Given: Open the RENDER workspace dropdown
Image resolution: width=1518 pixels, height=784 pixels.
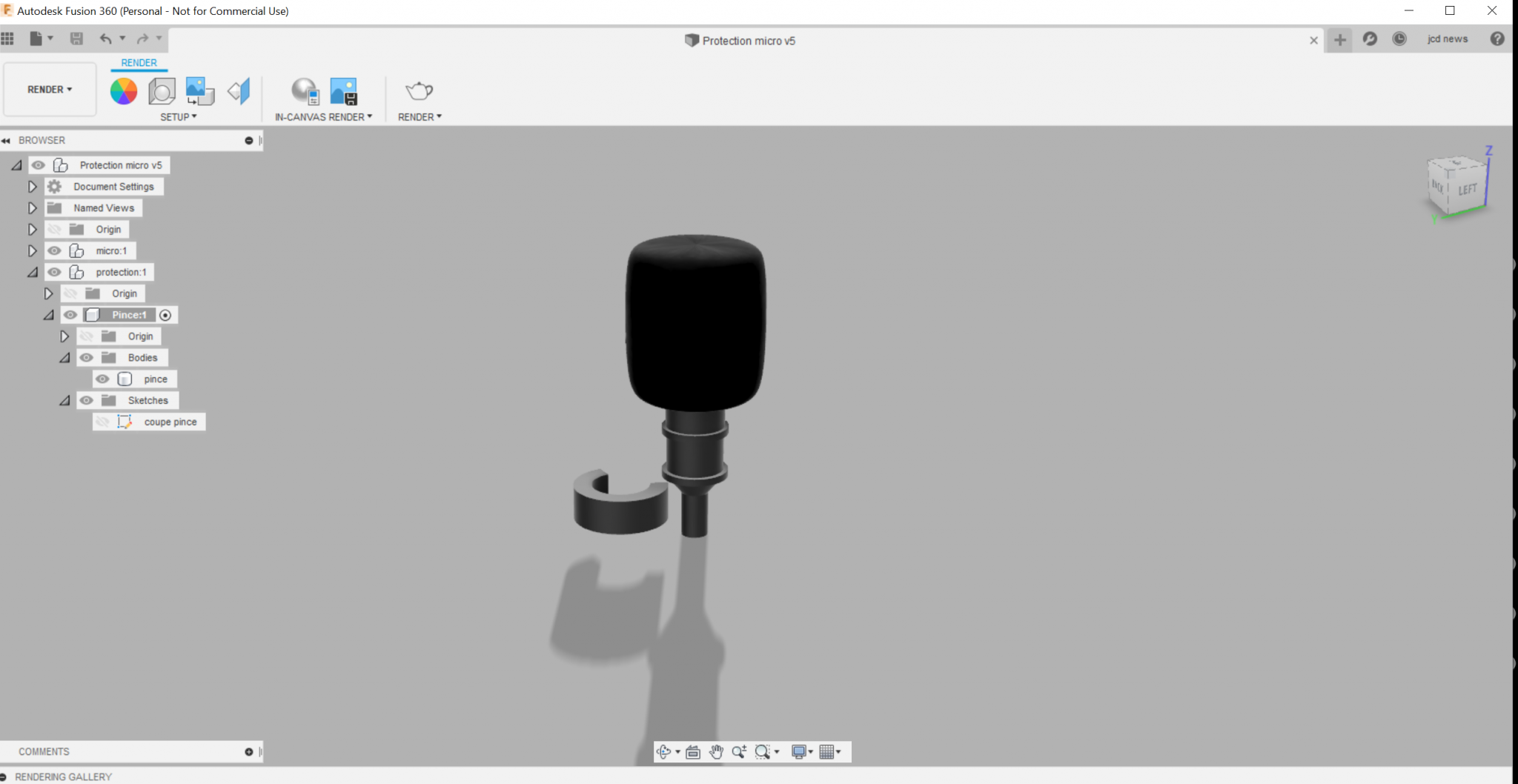Looking at the screenshot, I should [x=50, y=90].
